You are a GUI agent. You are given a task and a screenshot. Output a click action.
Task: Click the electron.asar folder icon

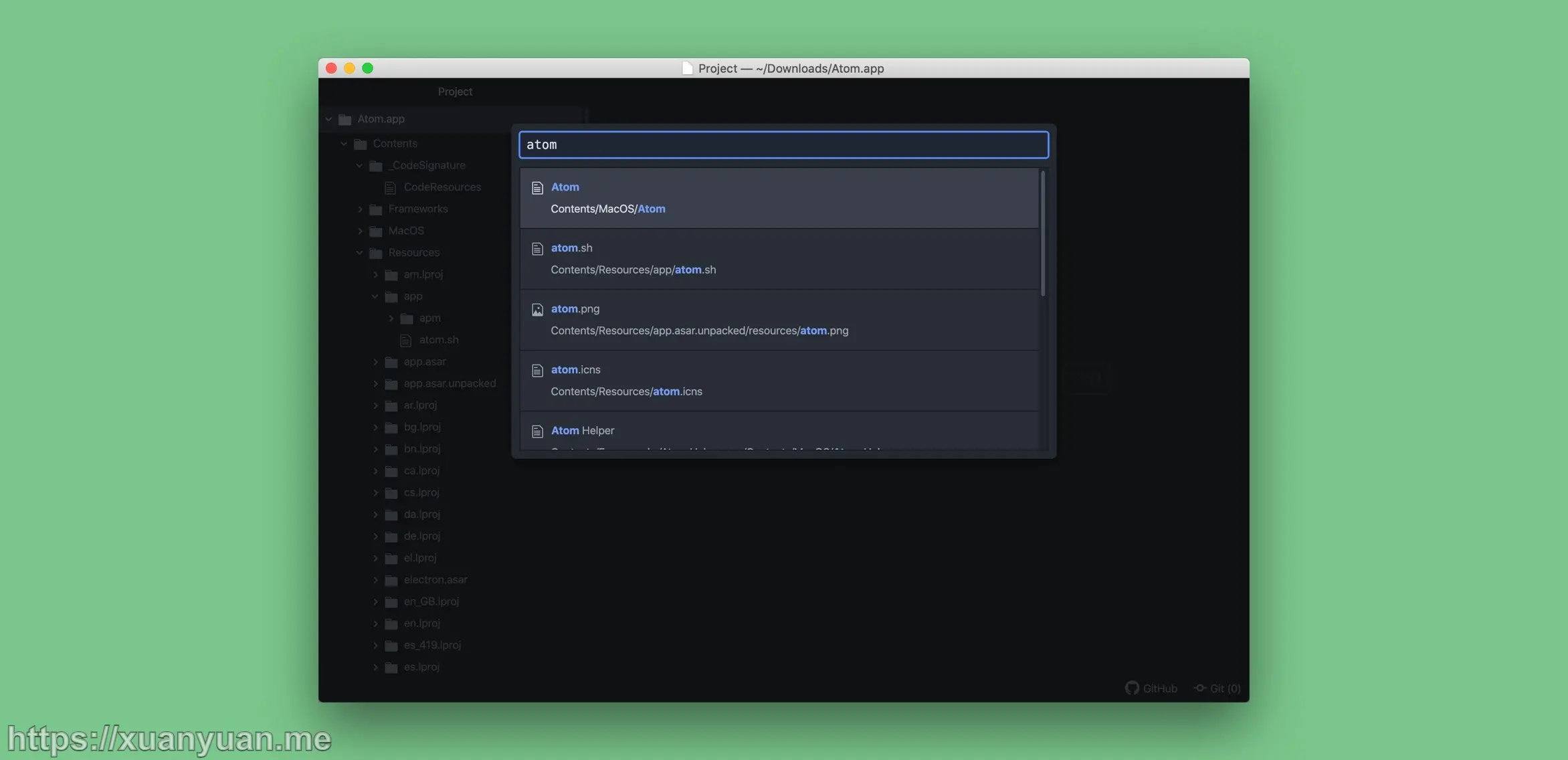[x=391, y=580]
